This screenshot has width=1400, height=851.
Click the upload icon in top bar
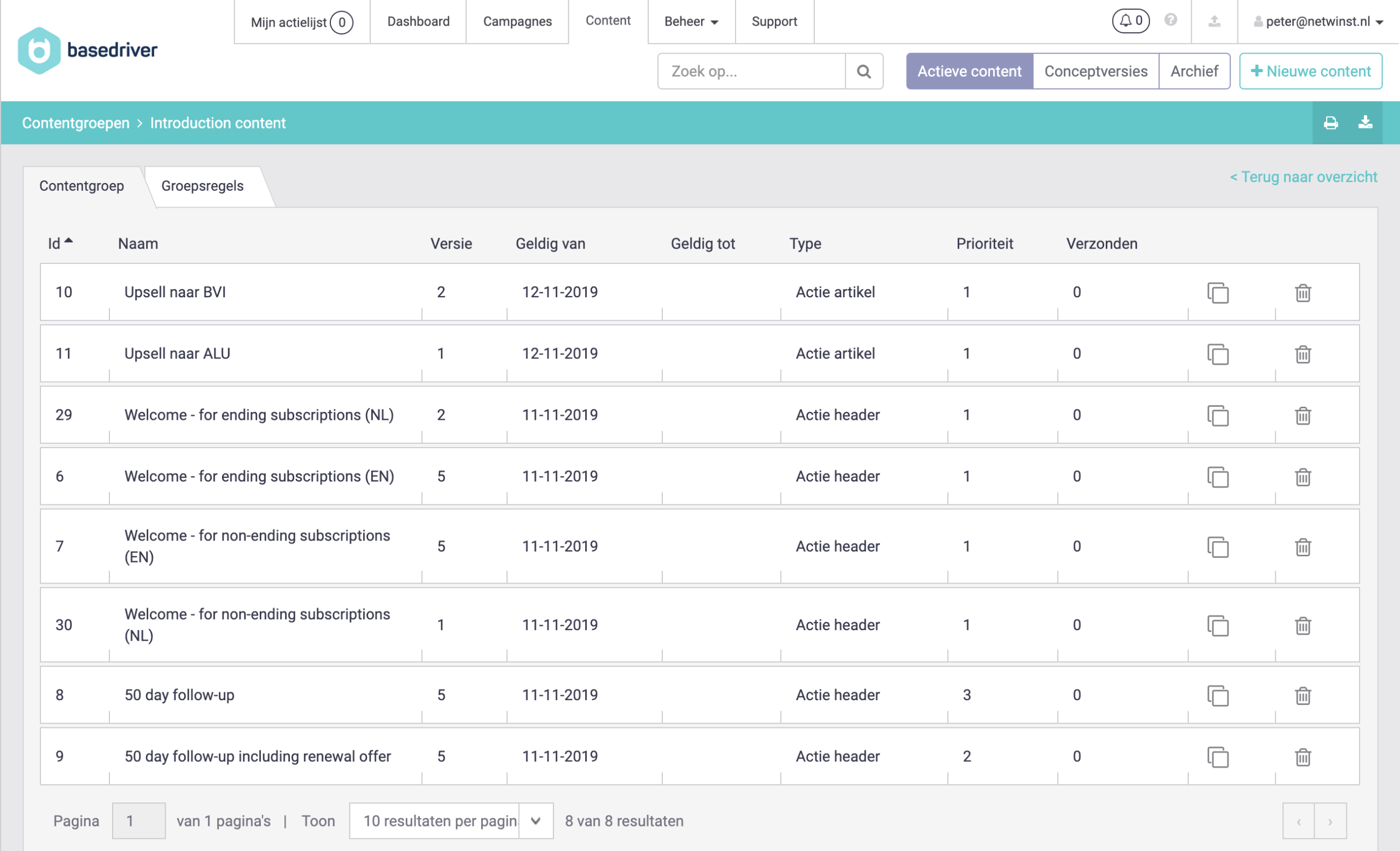pos(1214,21)
